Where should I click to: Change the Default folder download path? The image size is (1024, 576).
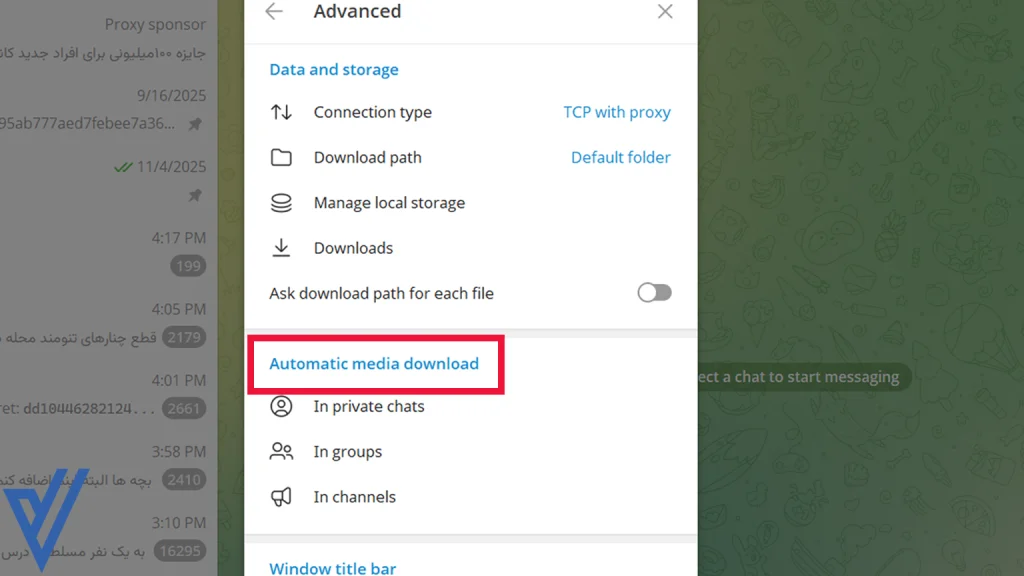(620, 157)
